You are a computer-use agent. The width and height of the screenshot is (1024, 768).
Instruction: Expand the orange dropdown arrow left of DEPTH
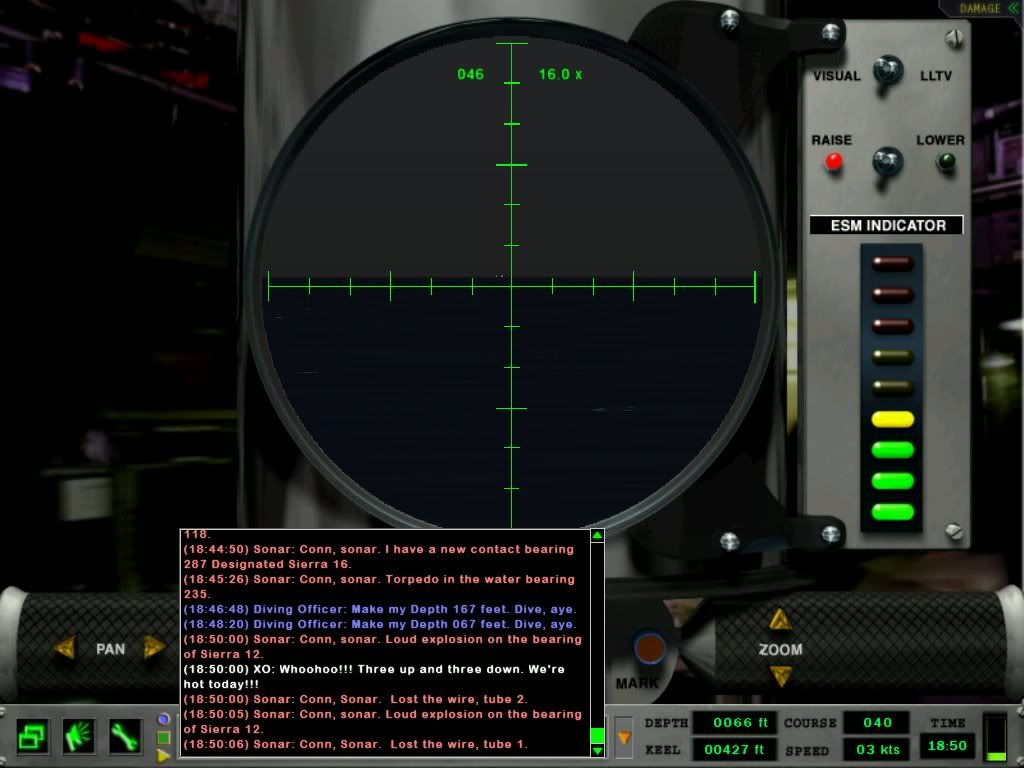[x=624, y=738]
